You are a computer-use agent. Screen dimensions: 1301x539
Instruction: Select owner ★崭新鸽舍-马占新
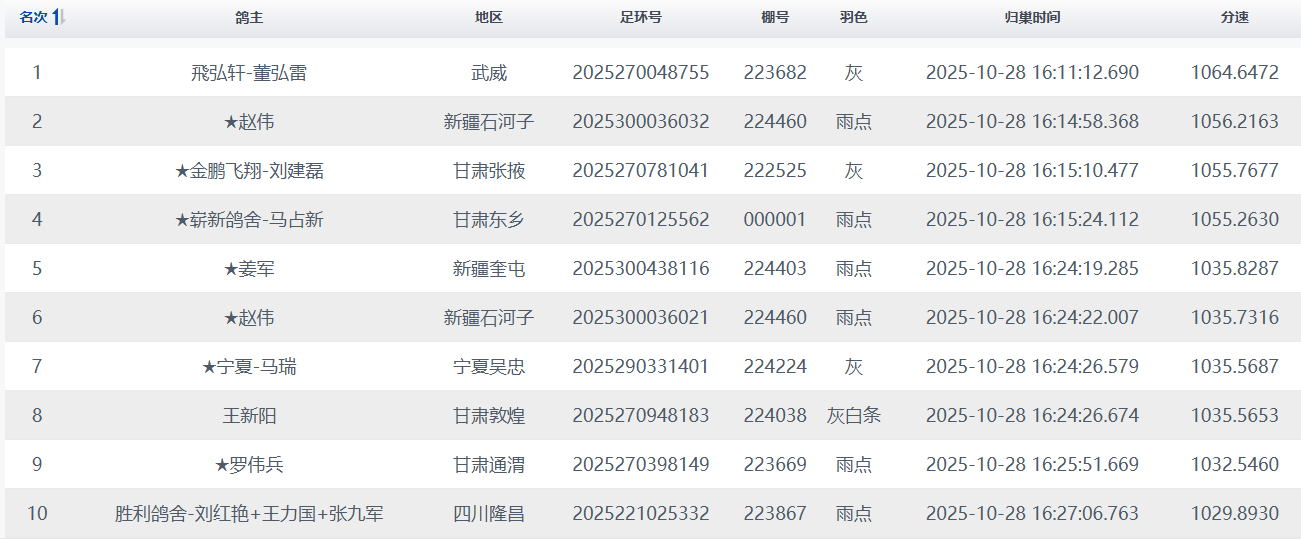click(249, 220)
